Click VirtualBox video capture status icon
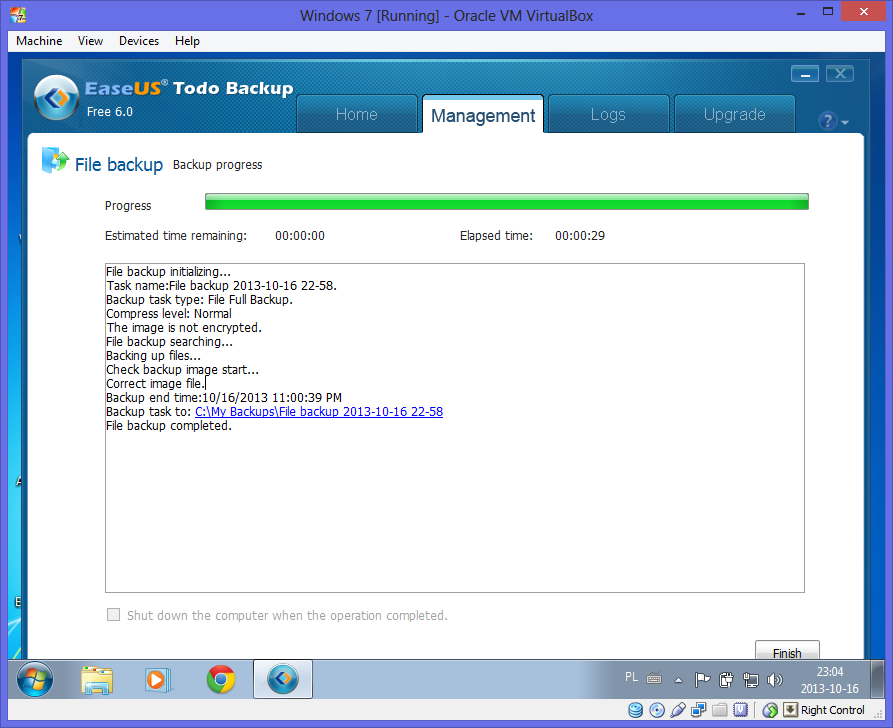This screenshot has width=893, height=728. point(740,710)
